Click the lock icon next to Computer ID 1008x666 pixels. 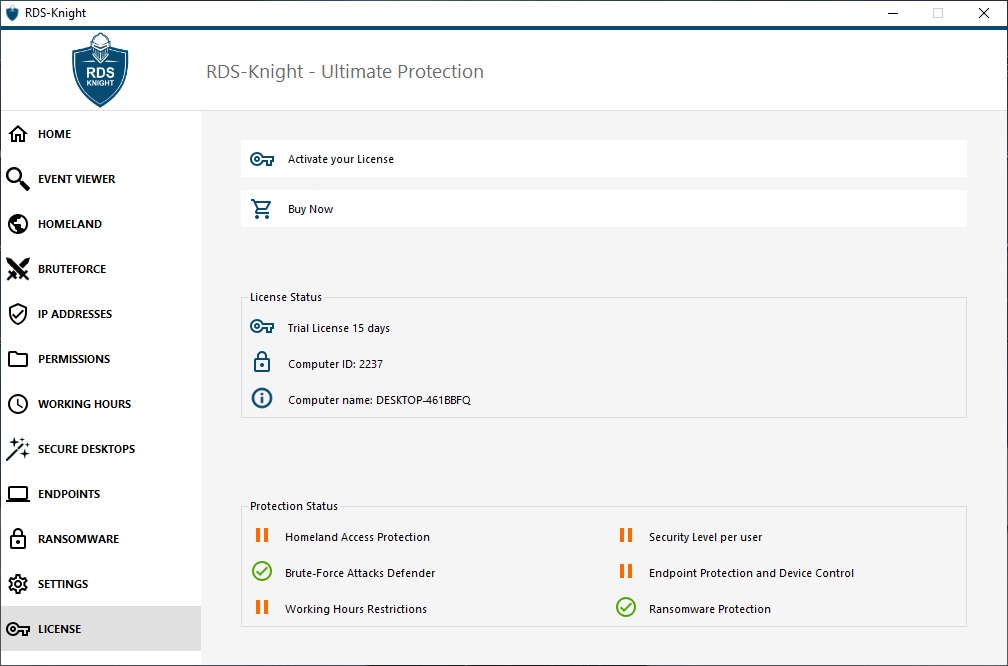[262, 363]
